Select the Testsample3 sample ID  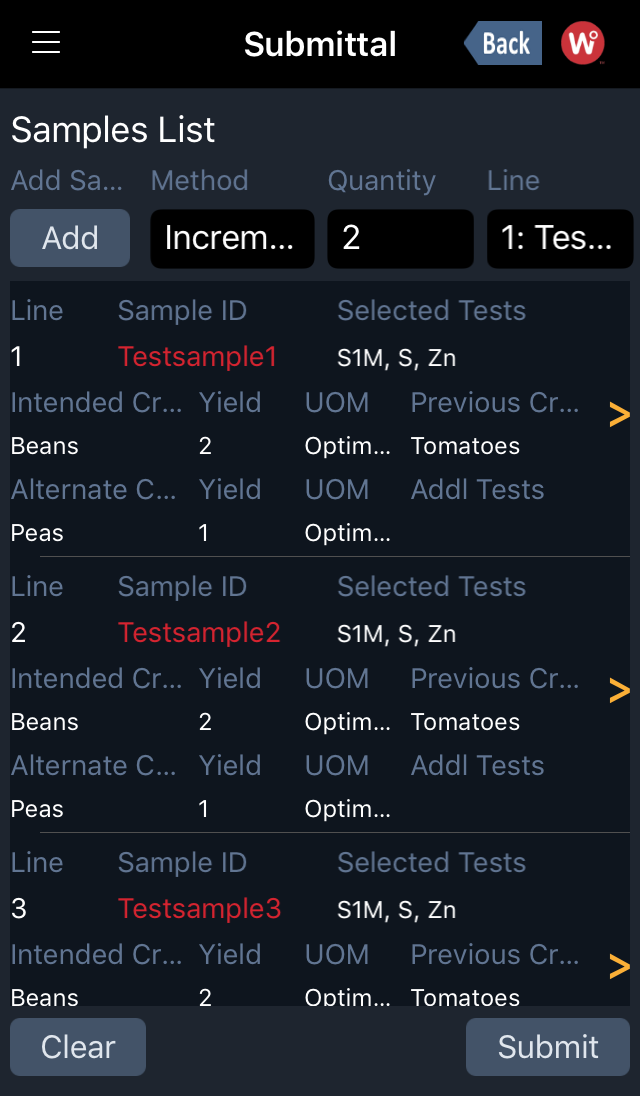pyautogui.click(x=199, y=909)
